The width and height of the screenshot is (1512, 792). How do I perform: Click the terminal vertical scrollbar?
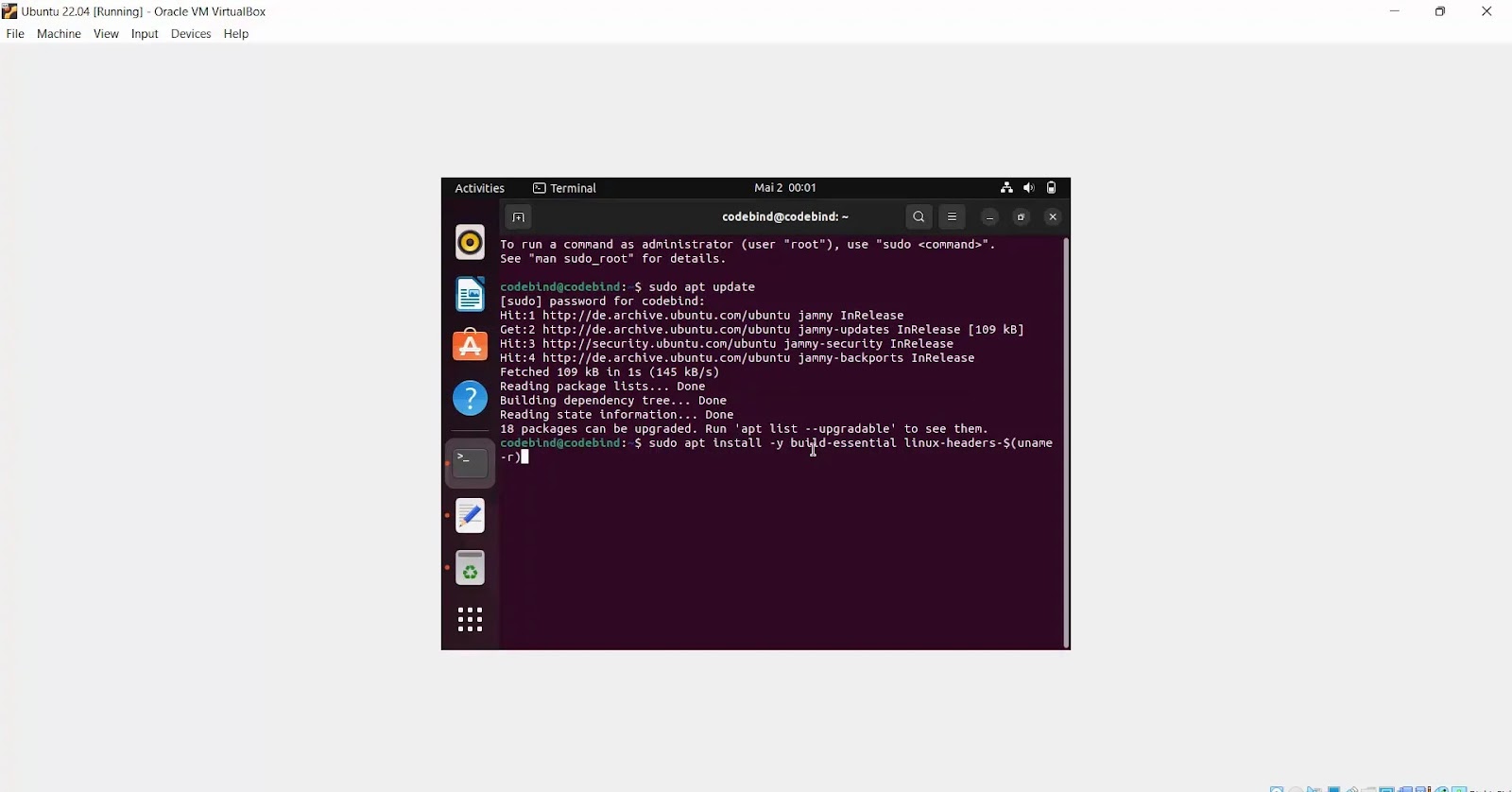[x=1066, y=442]
